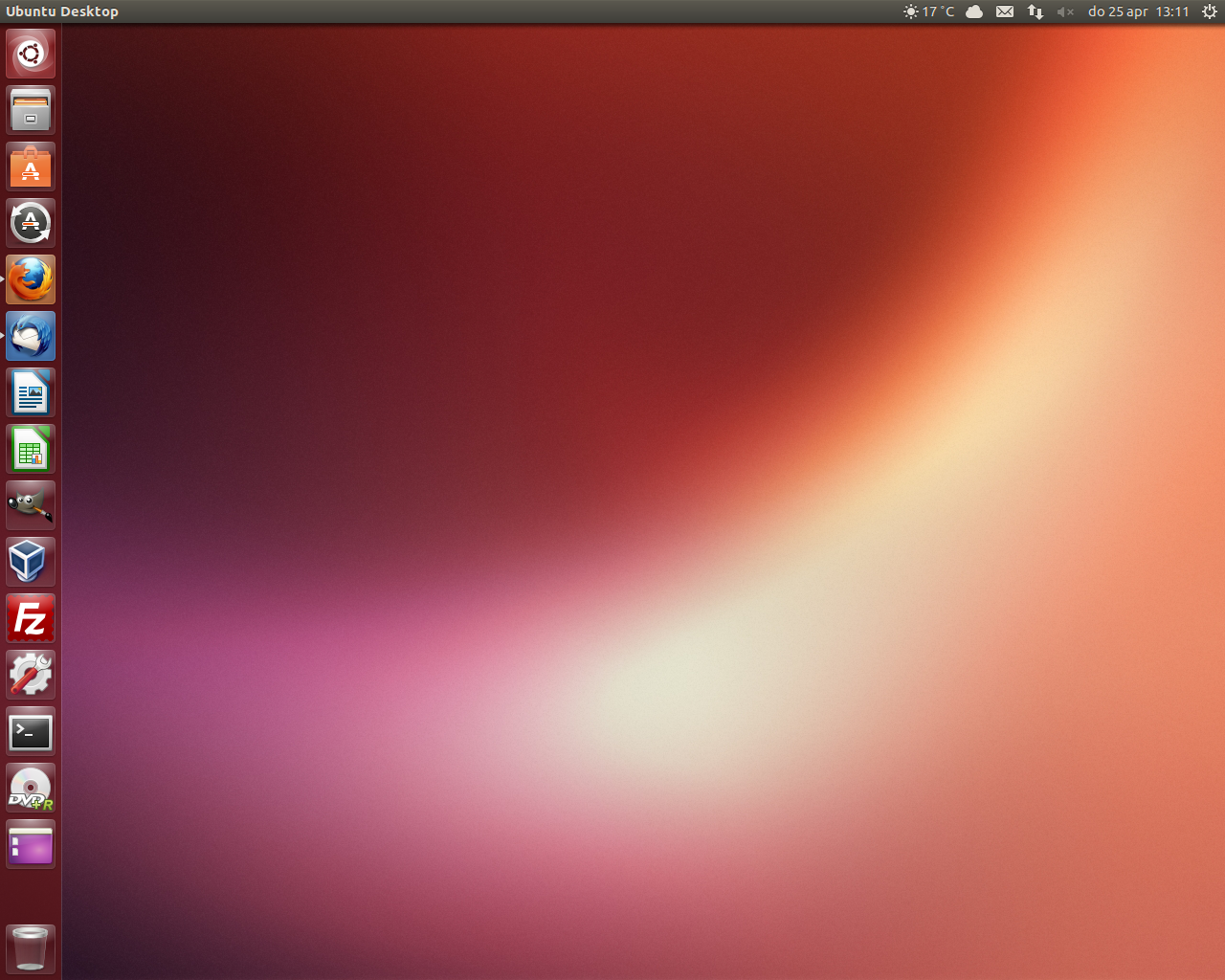Click the Ubuntu Desktop menu label
The image size is (1225, 980).
point(63,11)
